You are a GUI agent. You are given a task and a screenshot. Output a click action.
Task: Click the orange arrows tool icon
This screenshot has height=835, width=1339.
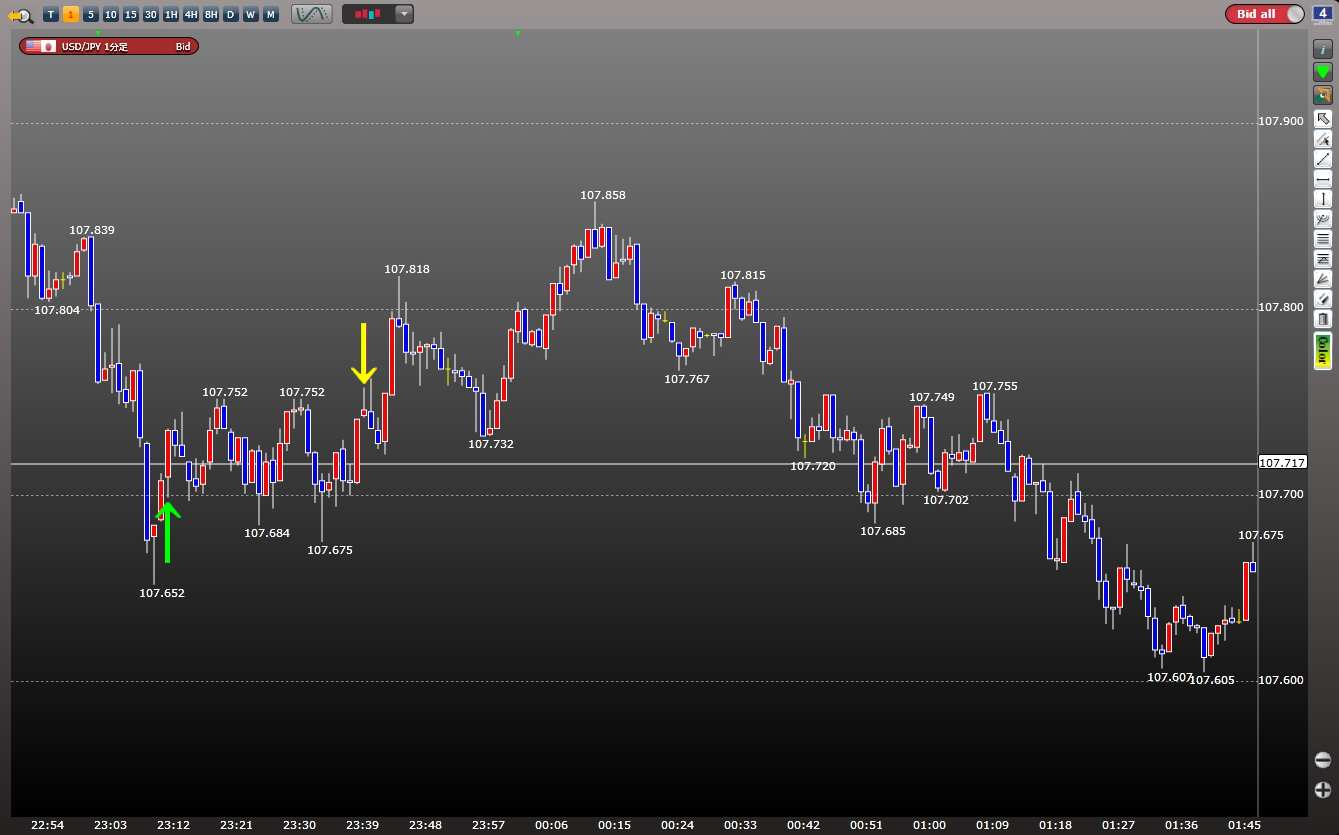[1323, 95]
